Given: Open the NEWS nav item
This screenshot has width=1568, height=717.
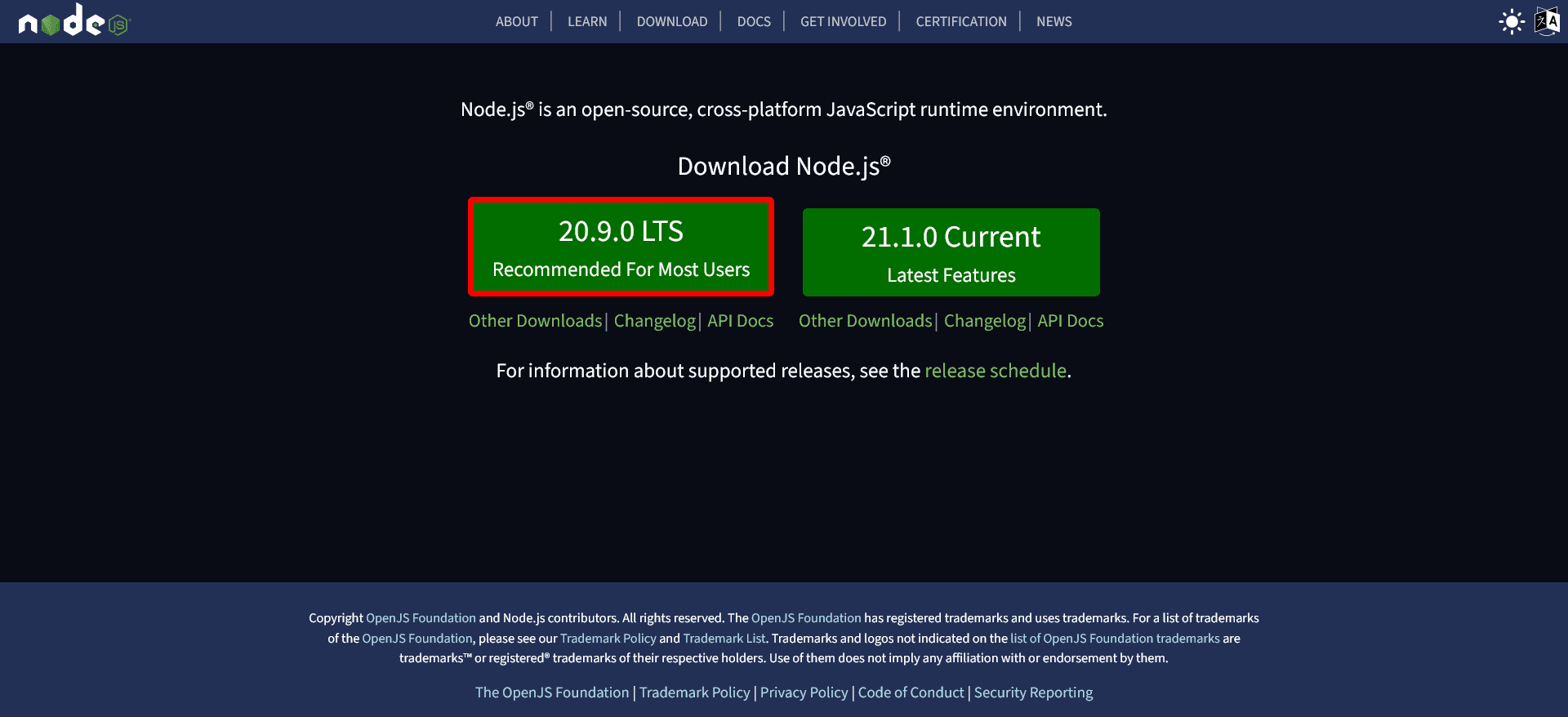Looking at the screenshot, I should [x=1054, y=21].
